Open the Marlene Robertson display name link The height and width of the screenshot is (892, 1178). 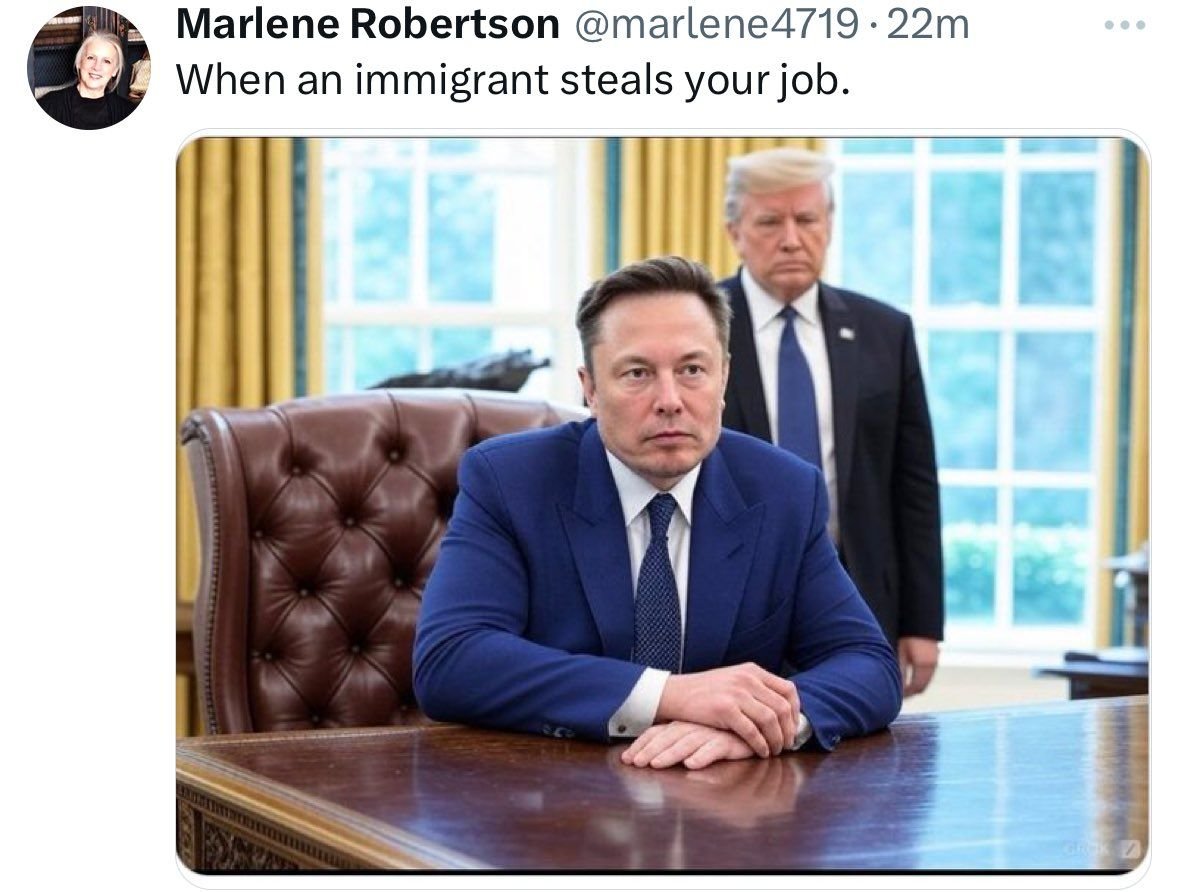367,25
